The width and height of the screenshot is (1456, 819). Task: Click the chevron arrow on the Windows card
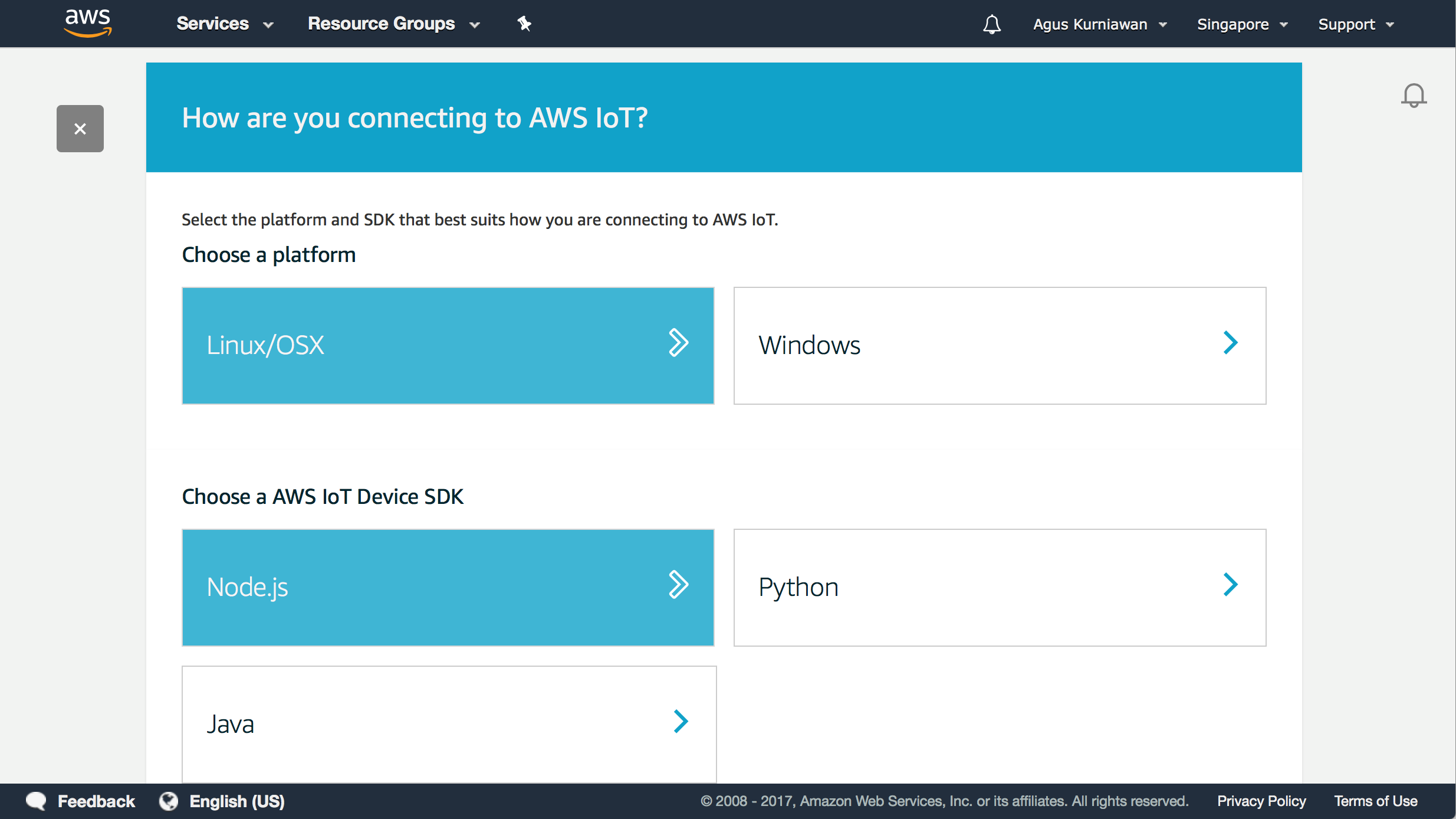click(1230, 343)
